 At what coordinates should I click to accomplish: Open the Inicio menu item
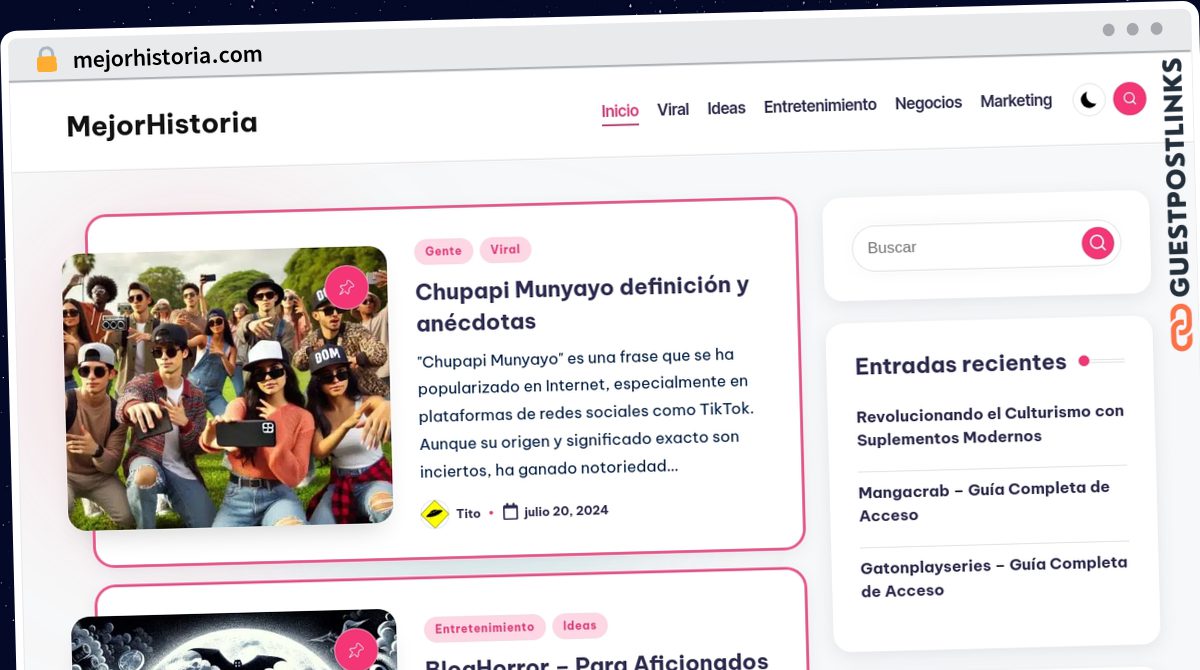point(620,111)
